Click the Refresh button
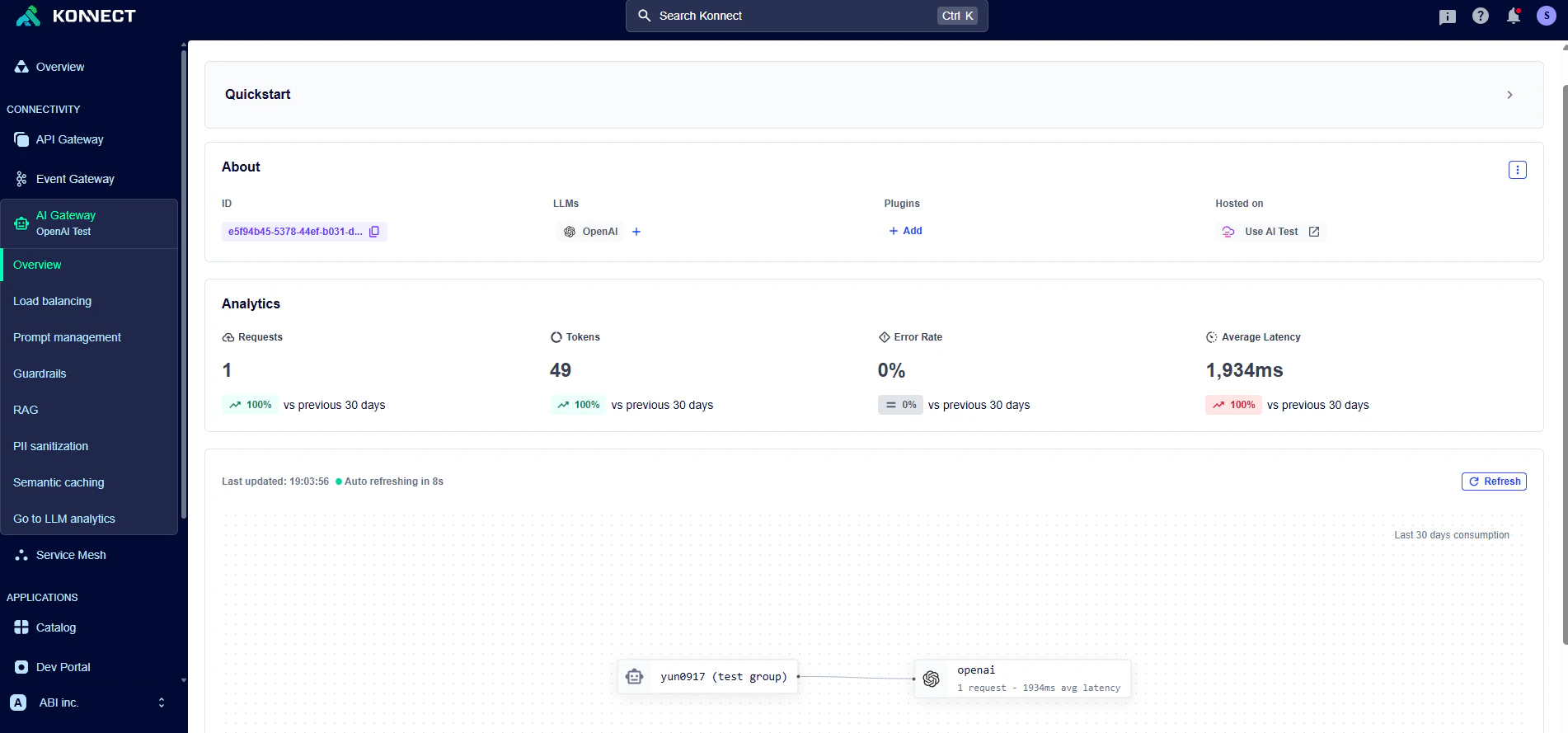 (1494, 482)
